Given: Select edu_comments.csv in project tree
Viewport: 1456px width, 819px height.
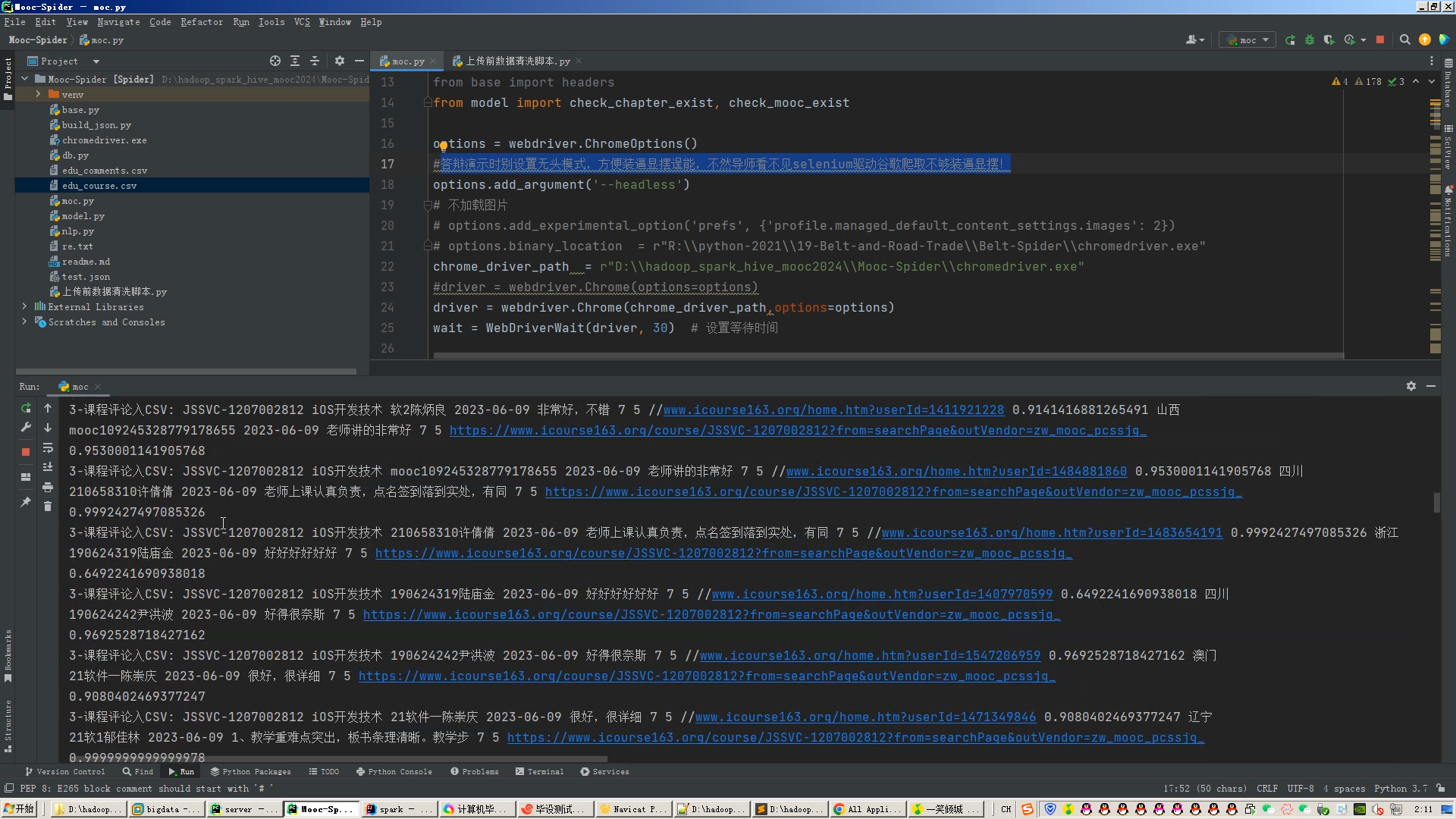Looking at the screenshot, I should 104,171.
